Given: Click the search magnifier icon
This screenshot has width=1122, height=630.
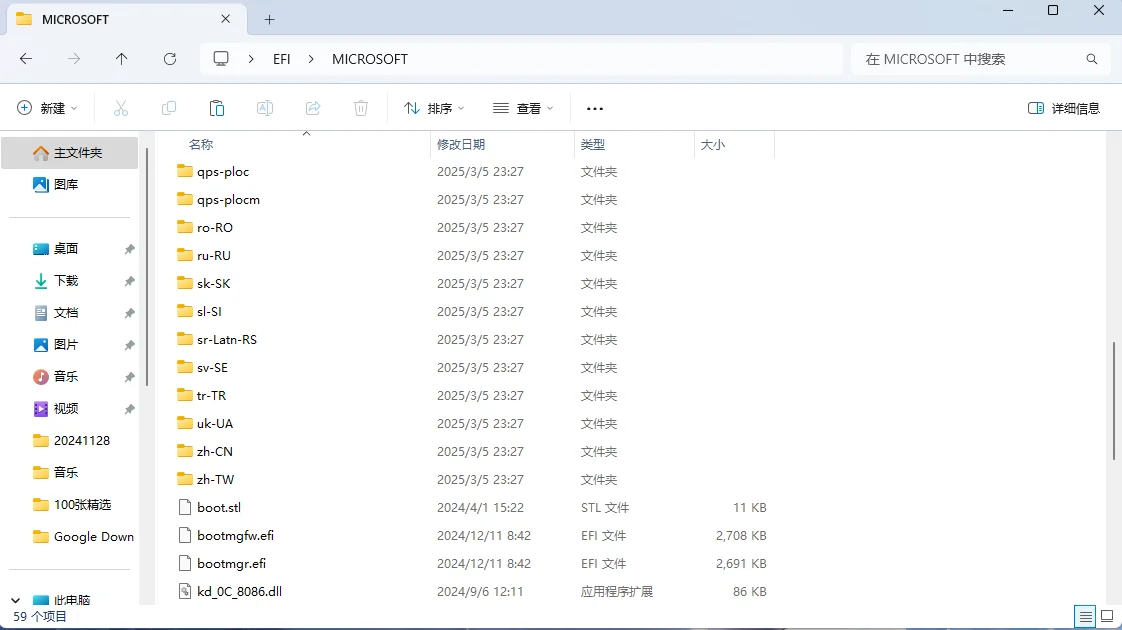Looking at the screenshot, I should coord(1091,59).
